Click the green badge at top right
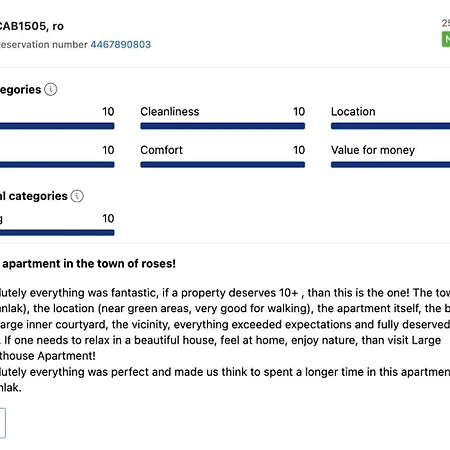Viewport: 450px width, 450px height. click(x=446, y=39)
